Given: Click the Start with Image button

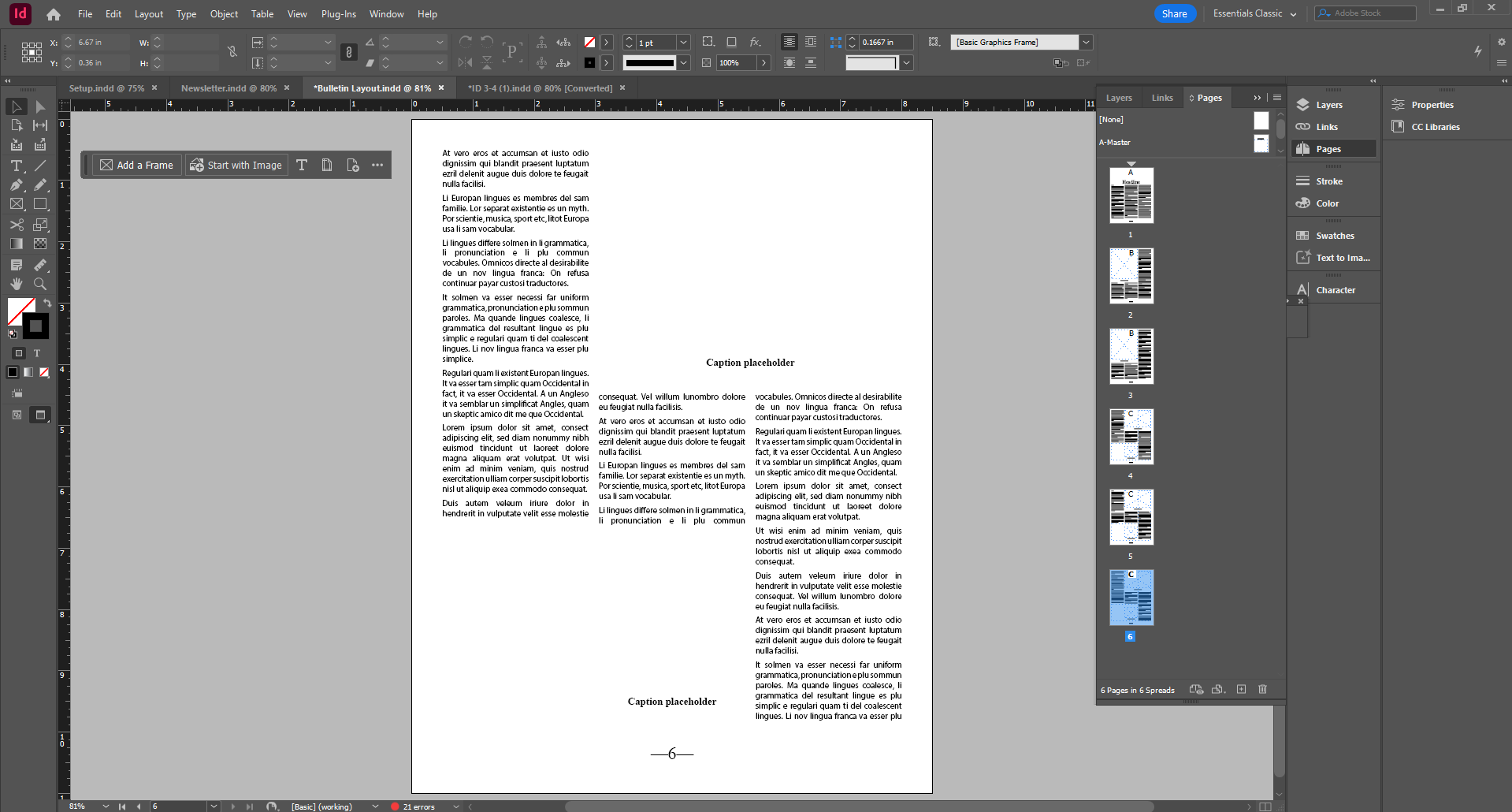Looking at the screenshot, I should pos(236,165).
